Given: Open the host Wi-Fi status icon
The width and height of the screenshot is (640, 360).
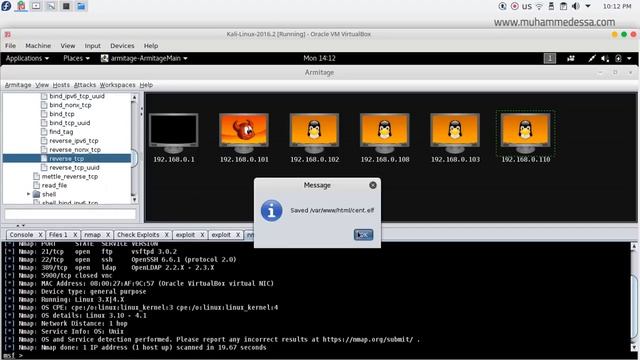Looking at the screenshot, I should coord(540,6).
